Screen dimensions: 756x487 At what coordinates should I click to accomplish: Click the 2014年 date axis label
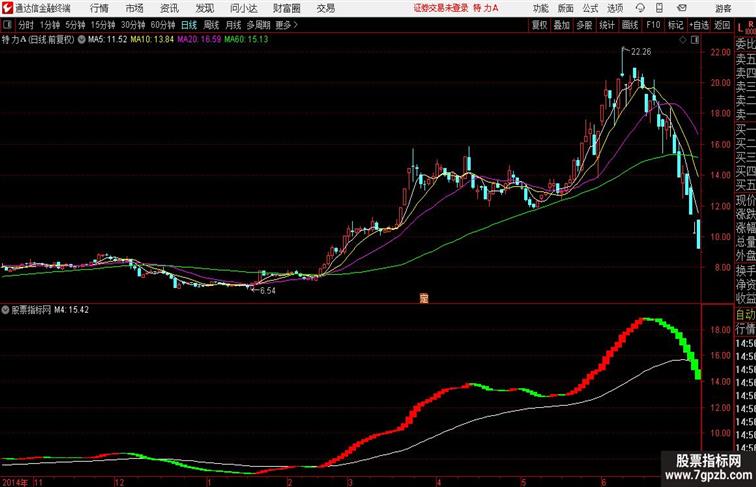15,482
